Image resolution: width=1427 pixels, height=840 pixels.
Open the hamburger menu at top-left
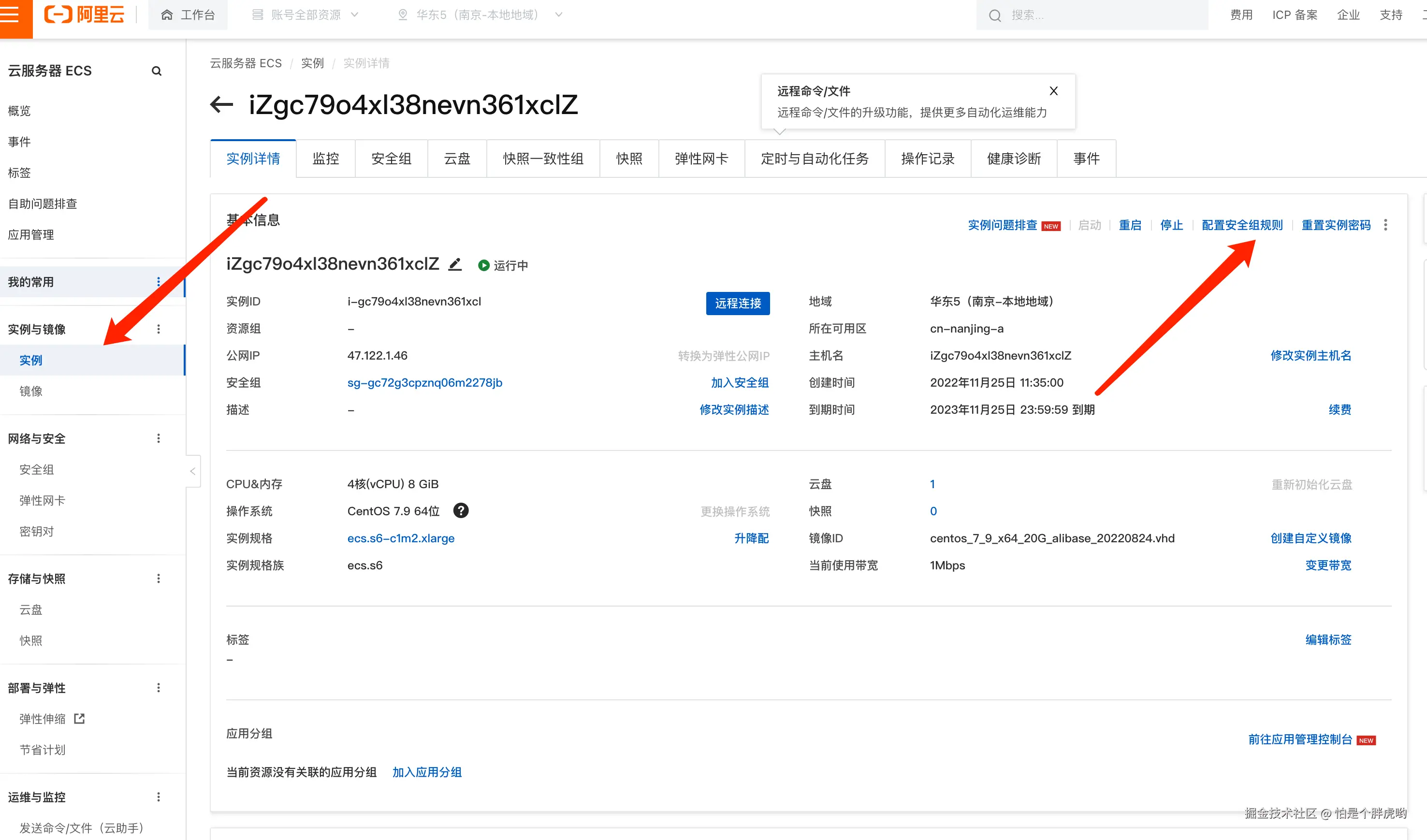coord(10,14)
